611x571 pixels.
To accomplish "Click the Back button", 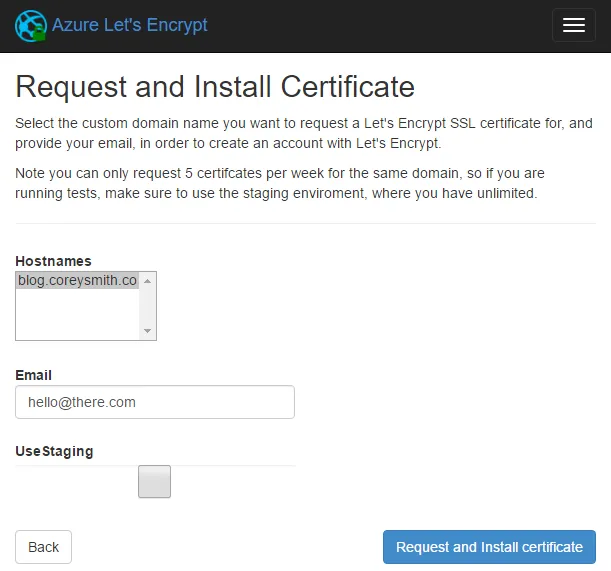I will click(43, 547).
